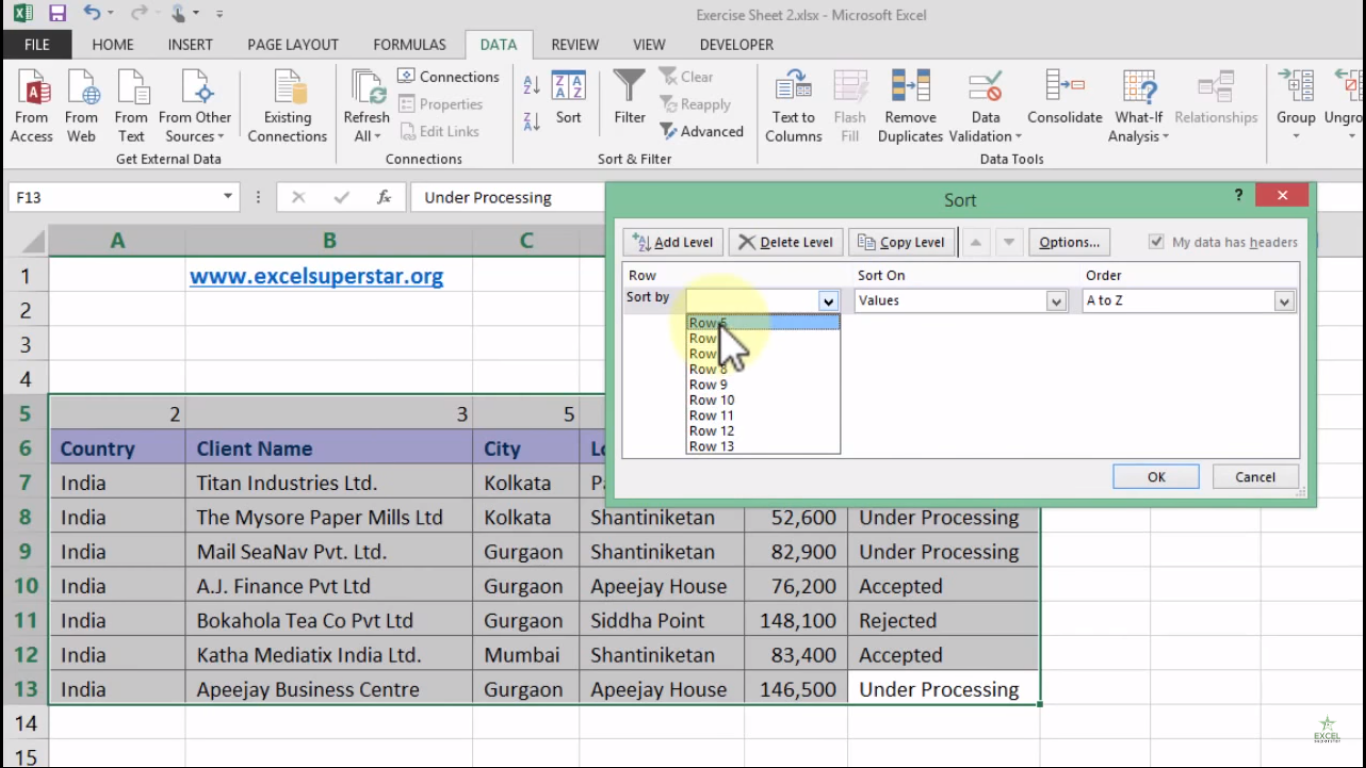Switch to the VIEW tab

point(649,44)
